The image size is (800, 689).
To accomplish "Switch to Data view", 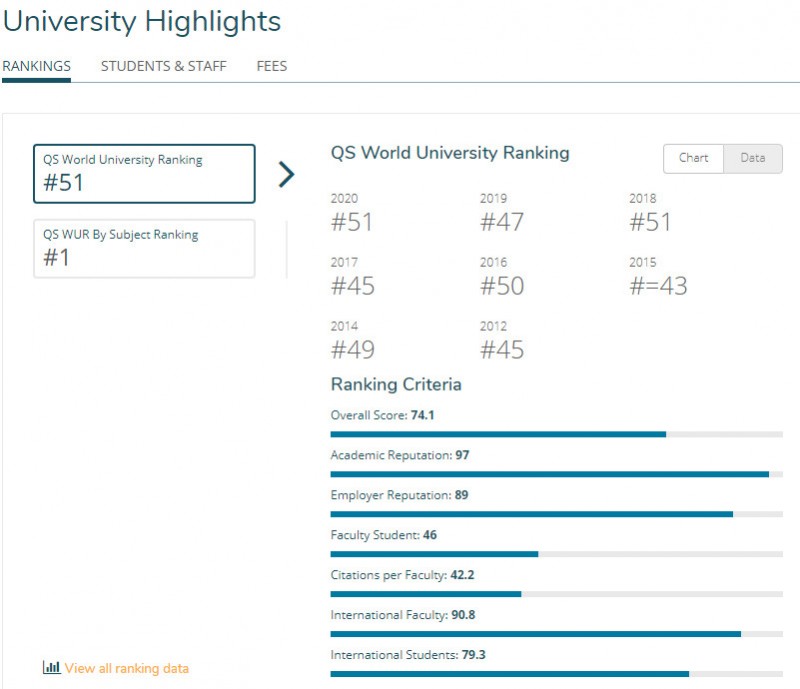I will [752, 159].
